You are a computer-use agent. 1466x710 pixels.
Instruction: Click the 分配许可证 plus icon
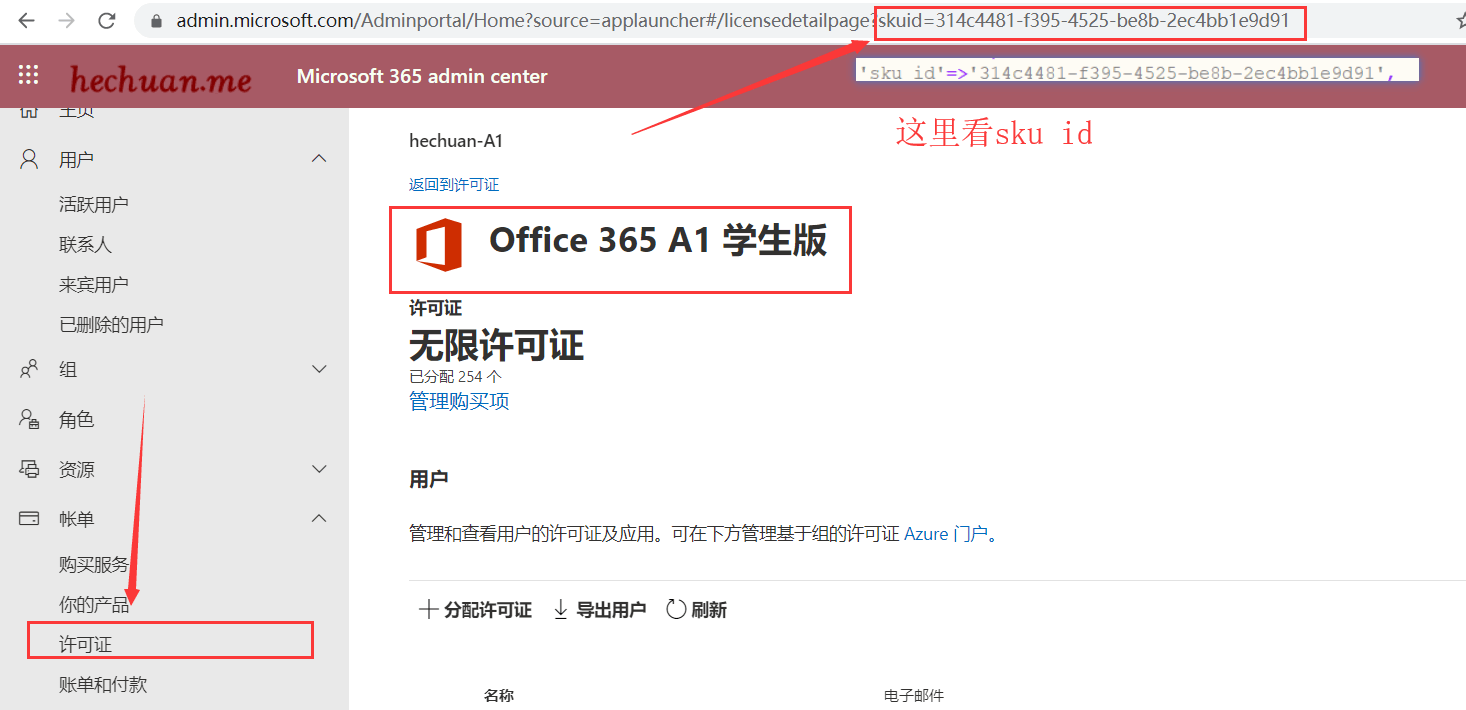(428, 609)
